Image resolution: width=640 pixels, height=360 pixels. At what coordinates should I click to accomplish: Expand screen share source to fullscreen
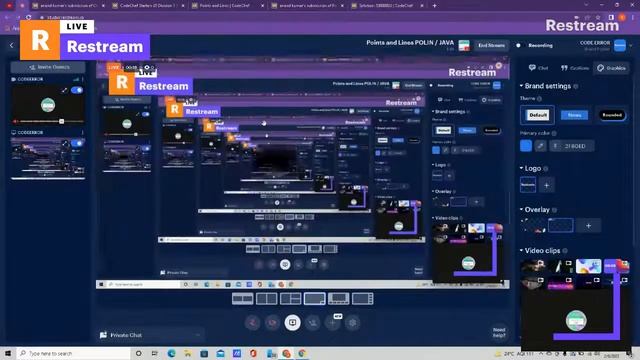tap(65, 143)
